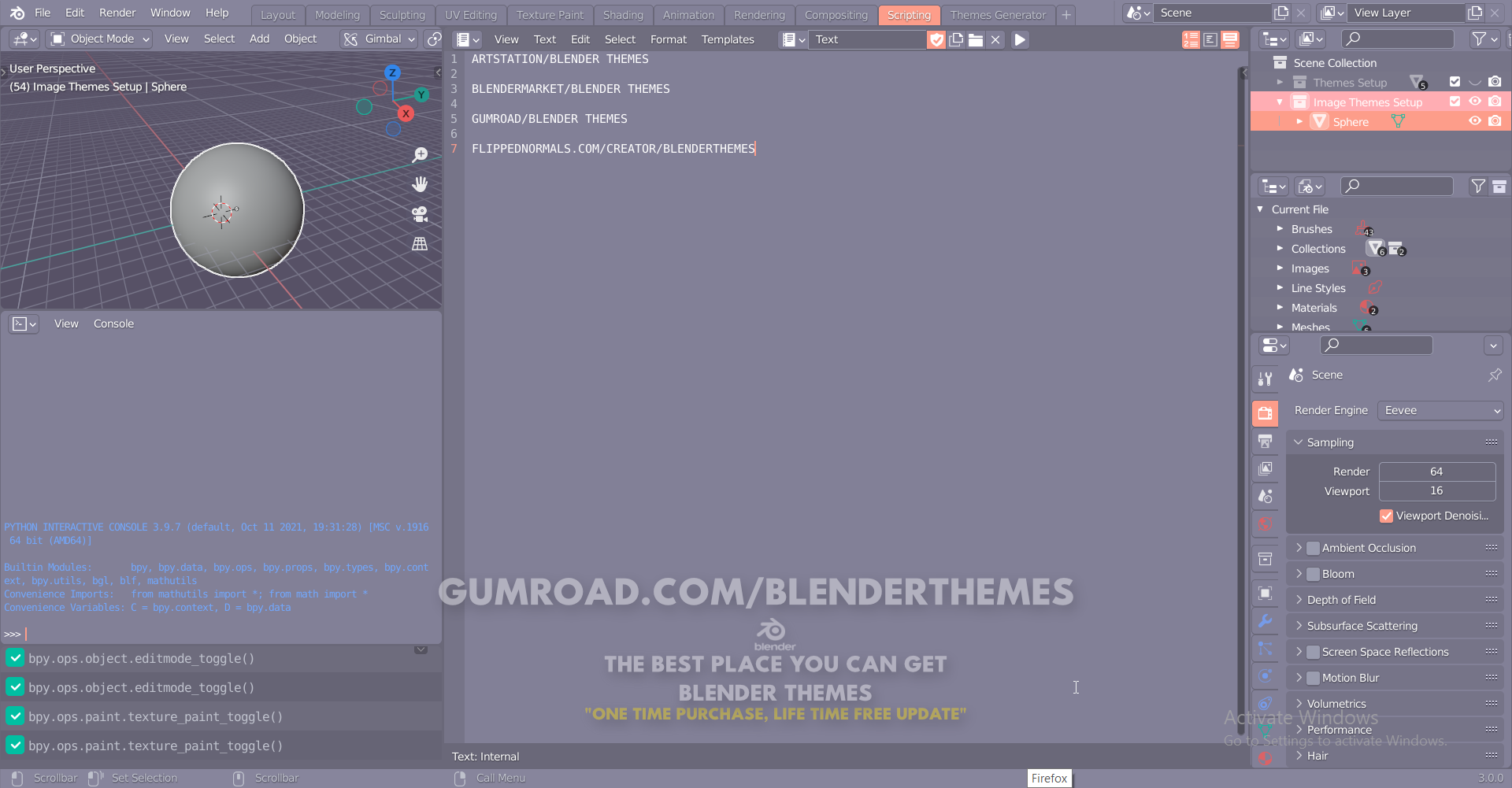
Task: Click the Scene name field
Action: (1211, 13)
